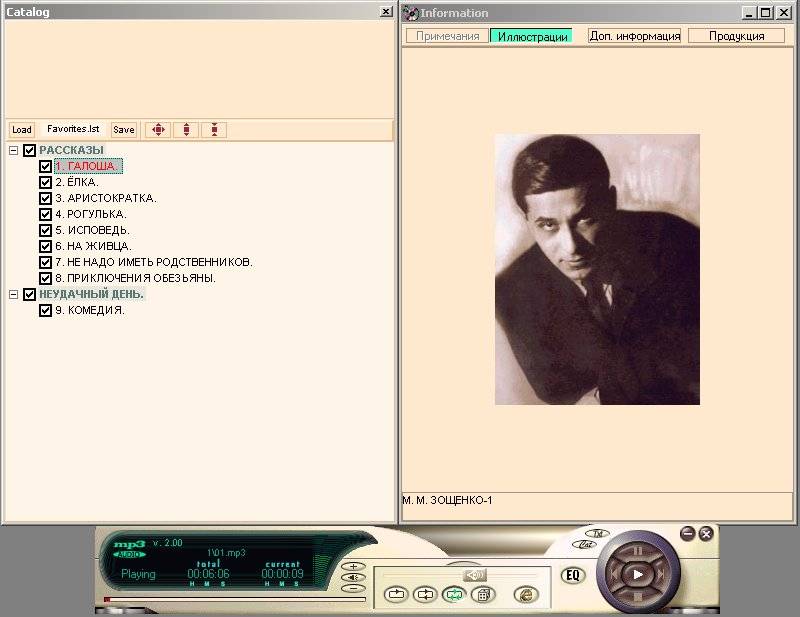Uncheck the '9. КОМЕДИЯ.' track checkbox
This screenshot has height=617, width=800.
pos(45,310)
